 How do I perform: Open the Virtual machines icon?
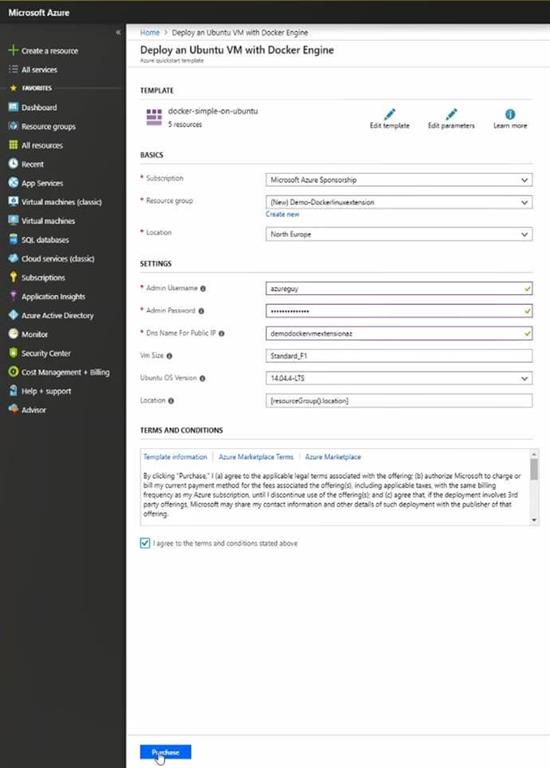13,220
